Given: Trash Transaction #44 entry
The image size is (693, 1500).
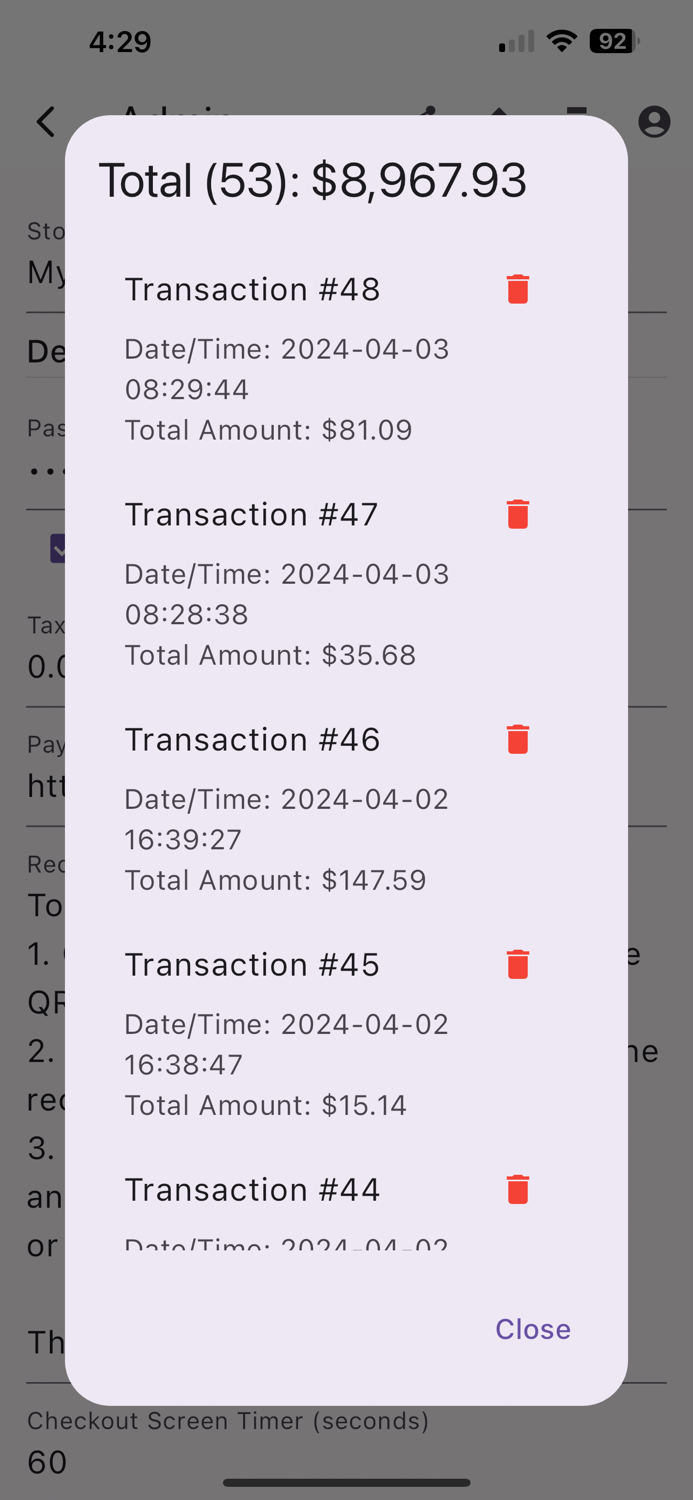Looking at the screenshot, I should [517, 1189].
